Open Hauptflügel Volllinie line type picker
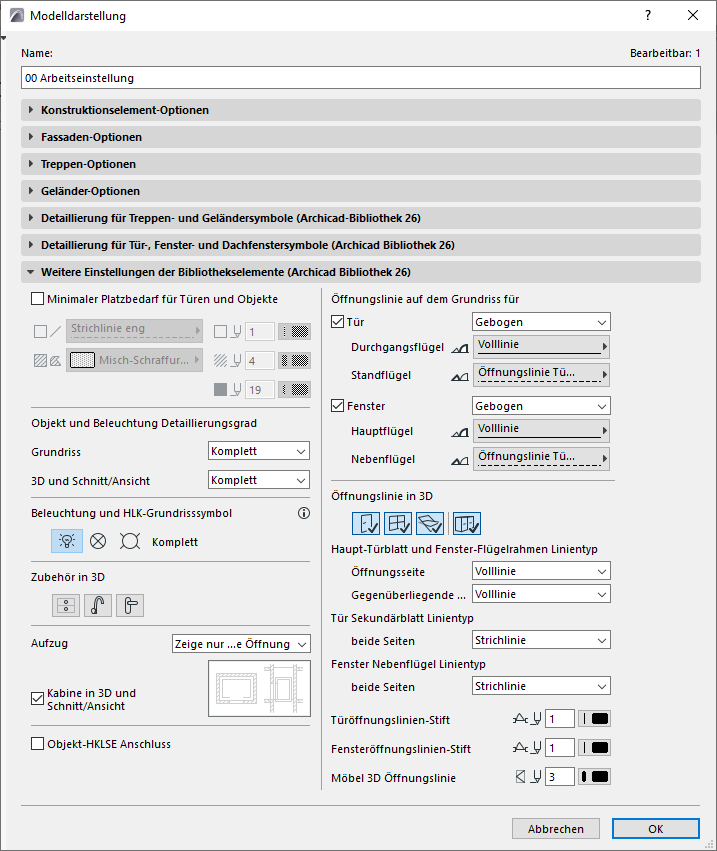717x851 pixels. 541,430
